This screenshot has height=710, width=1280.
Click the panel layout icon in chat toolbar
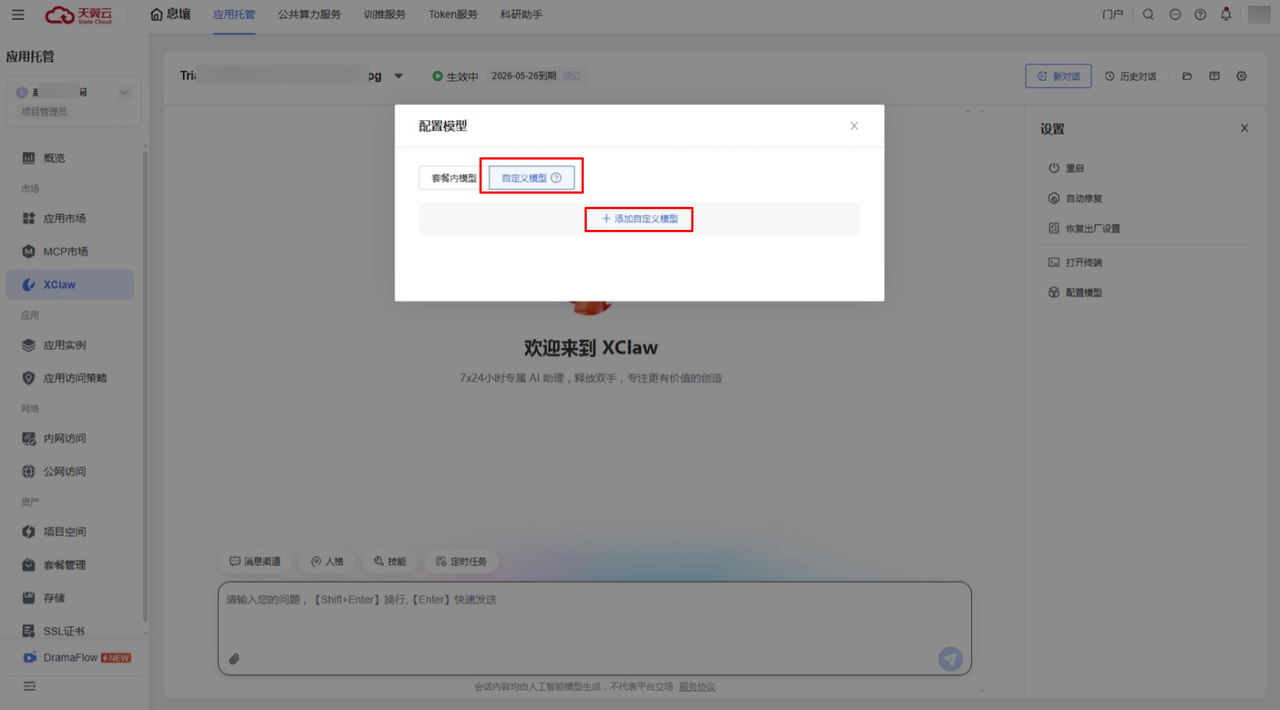point(1214,76)
